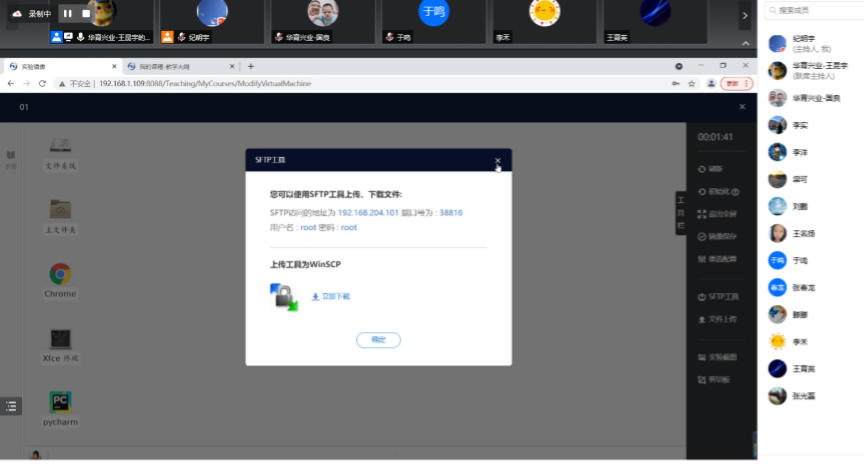Open the 主文件夹 folder icon
The image size is (867, 464).
tap(60, 209)
